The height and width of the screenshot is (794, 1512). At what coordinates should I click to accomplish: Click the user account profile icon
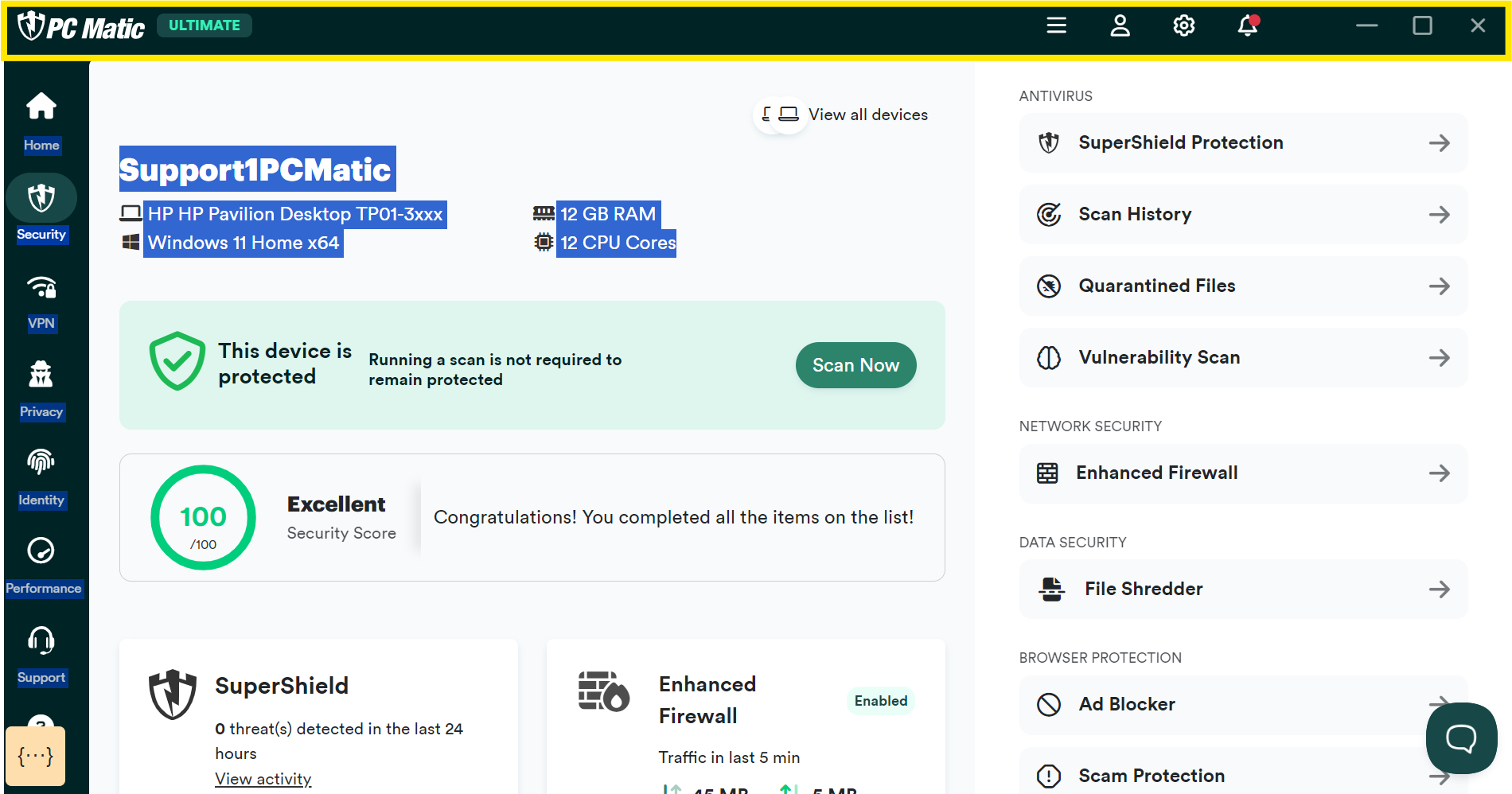(x=1120, y=26)
